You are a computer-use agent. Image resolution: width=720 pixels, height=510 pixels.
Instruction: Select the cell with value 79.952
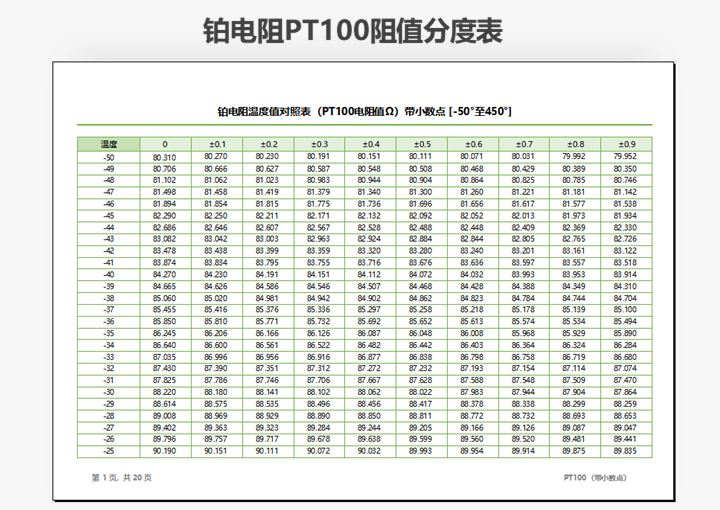click(625, 157)
